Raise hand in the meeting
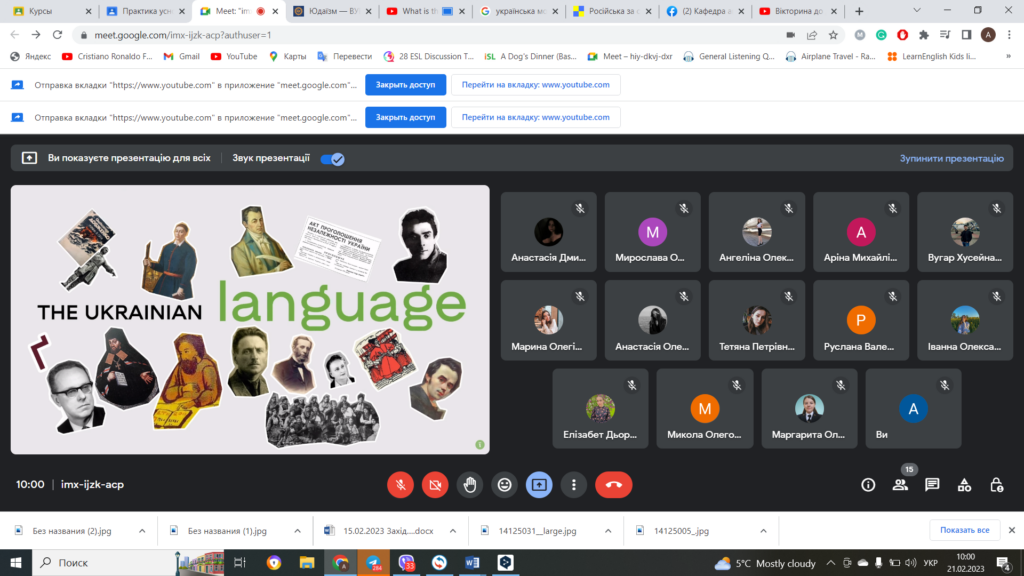This screenshot has height=576, width=1024. click(470, 485)
